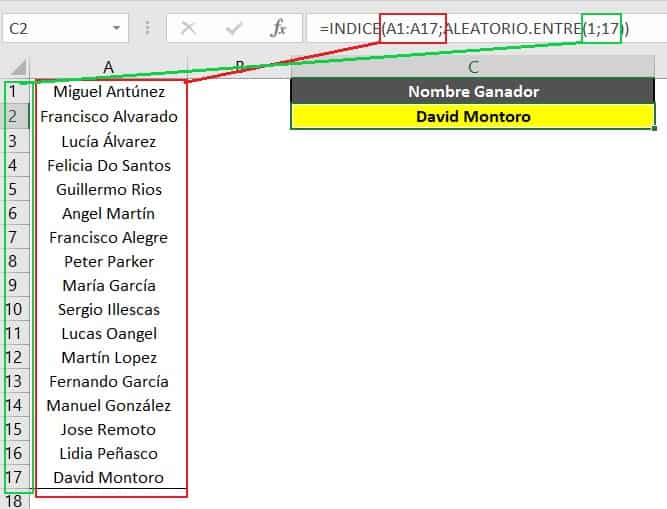Viewport: 667px width, 509px height.
Task: Click cell with Jose Remoto
Action: (109, 429)
